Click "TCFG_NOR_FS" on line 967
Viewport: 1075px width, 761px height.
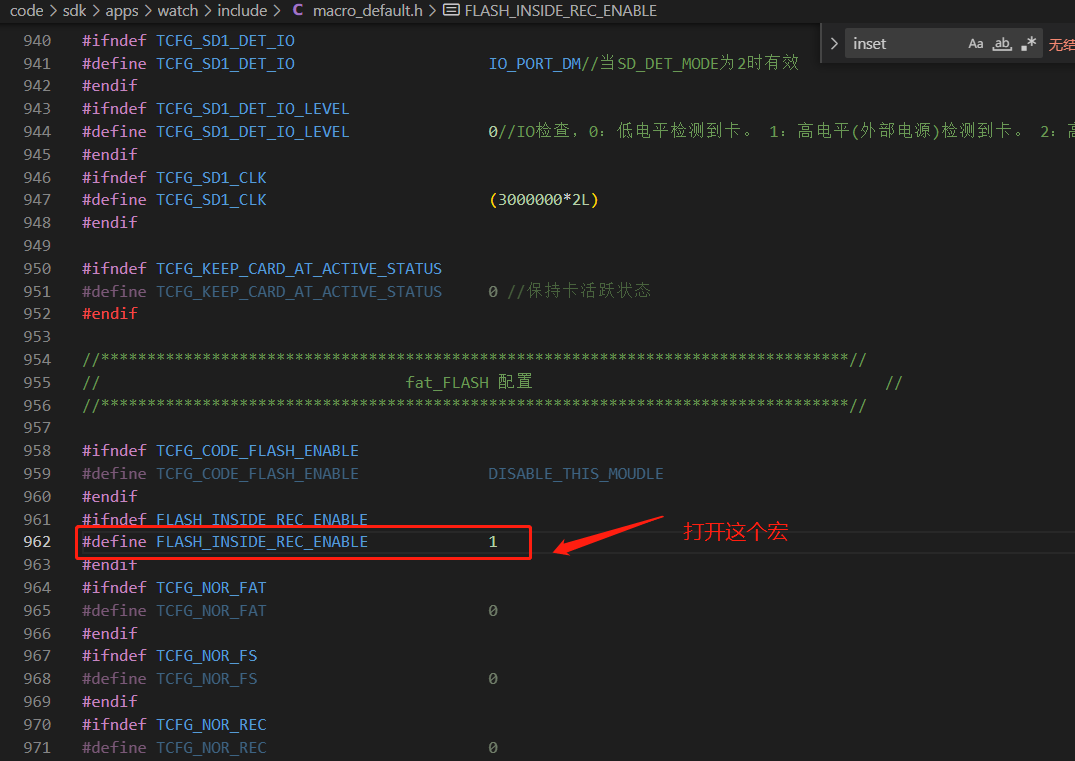[207, 656]
